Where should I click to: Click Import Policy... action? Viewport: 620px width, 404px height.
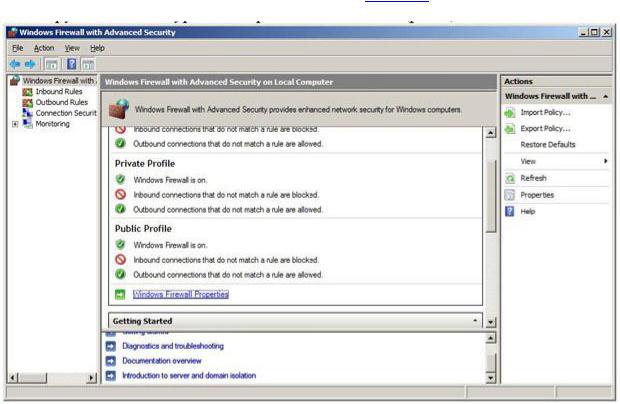[545, 113]
